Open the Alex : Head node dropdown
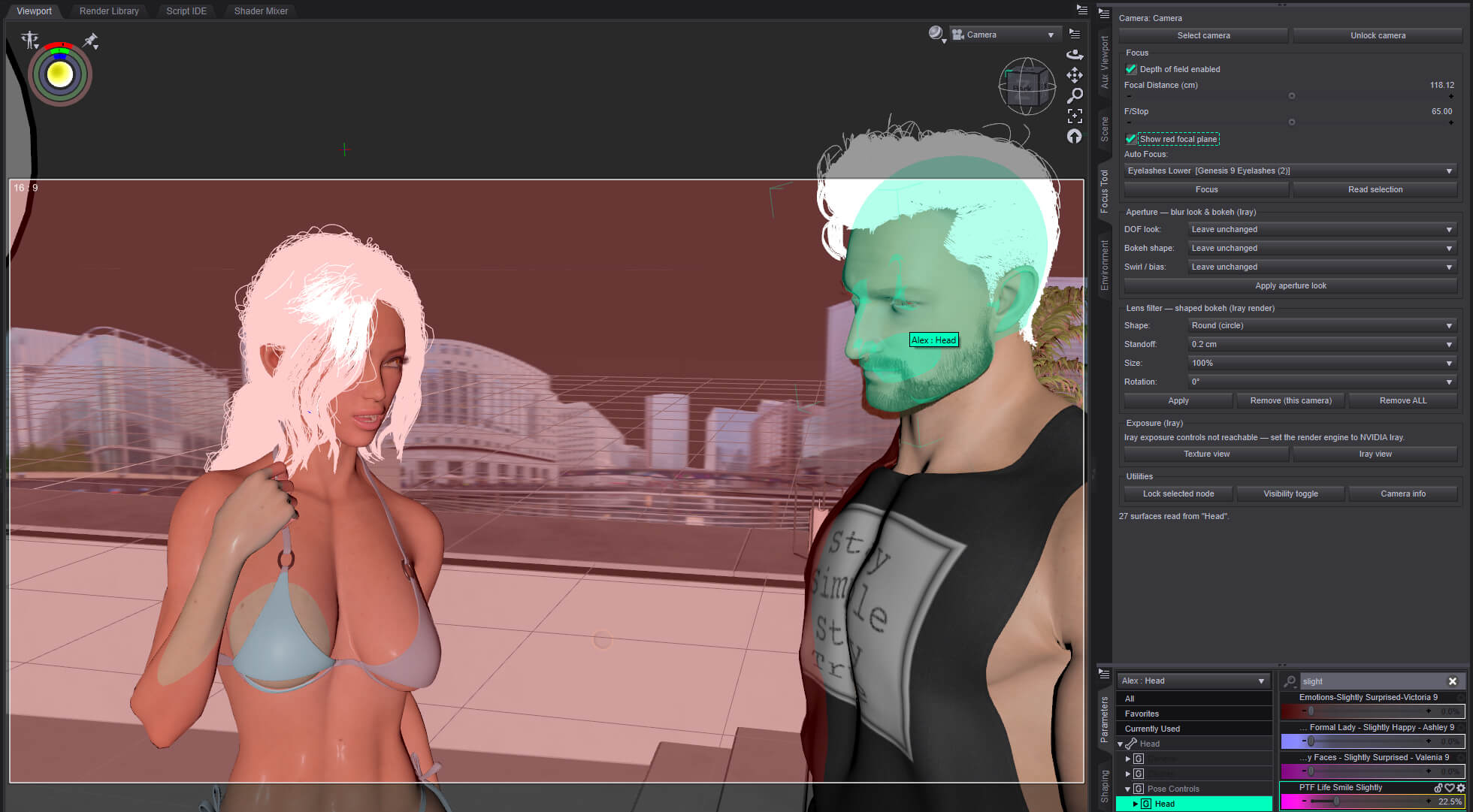 (1193, 681)
